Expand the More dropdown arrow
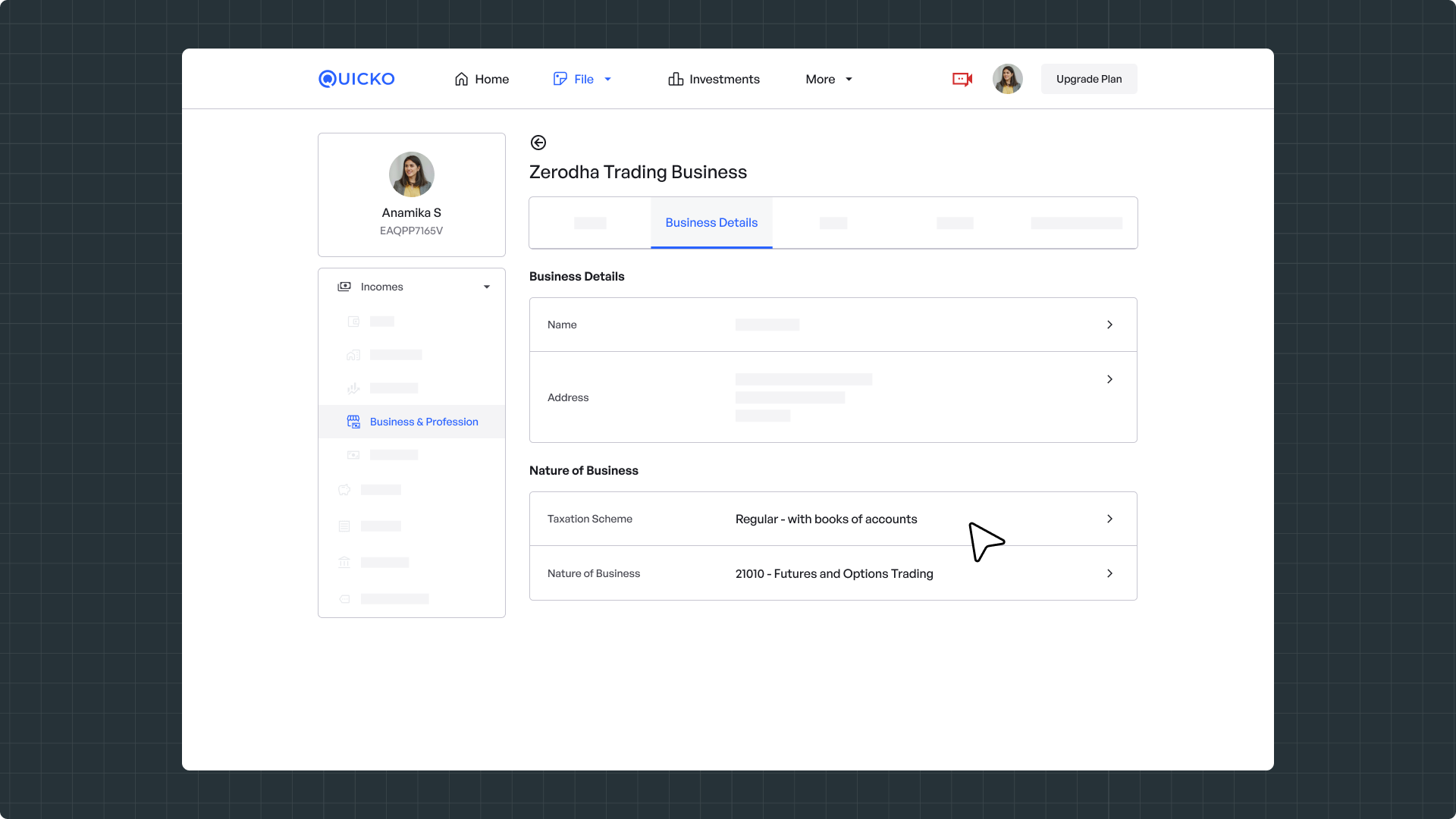Screen dimensions: 1456x819 849,79
